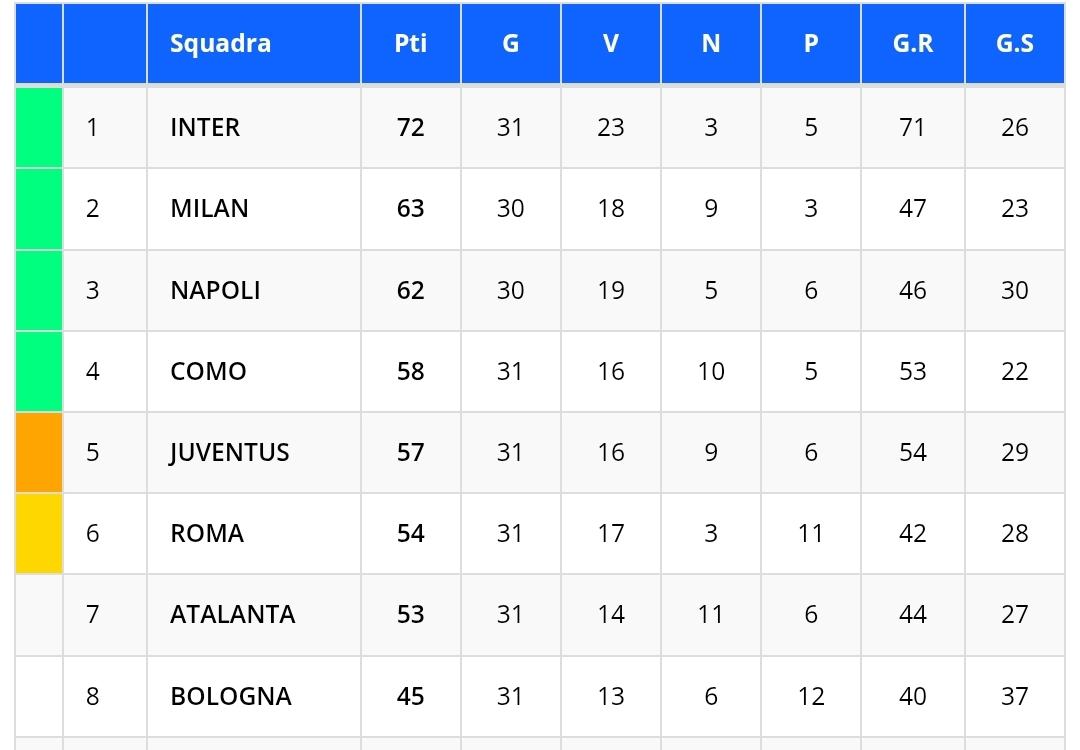Select the NAPOLI team name
The width and height of the screenshot is (1080, 750).
click(x=215, y=290)
